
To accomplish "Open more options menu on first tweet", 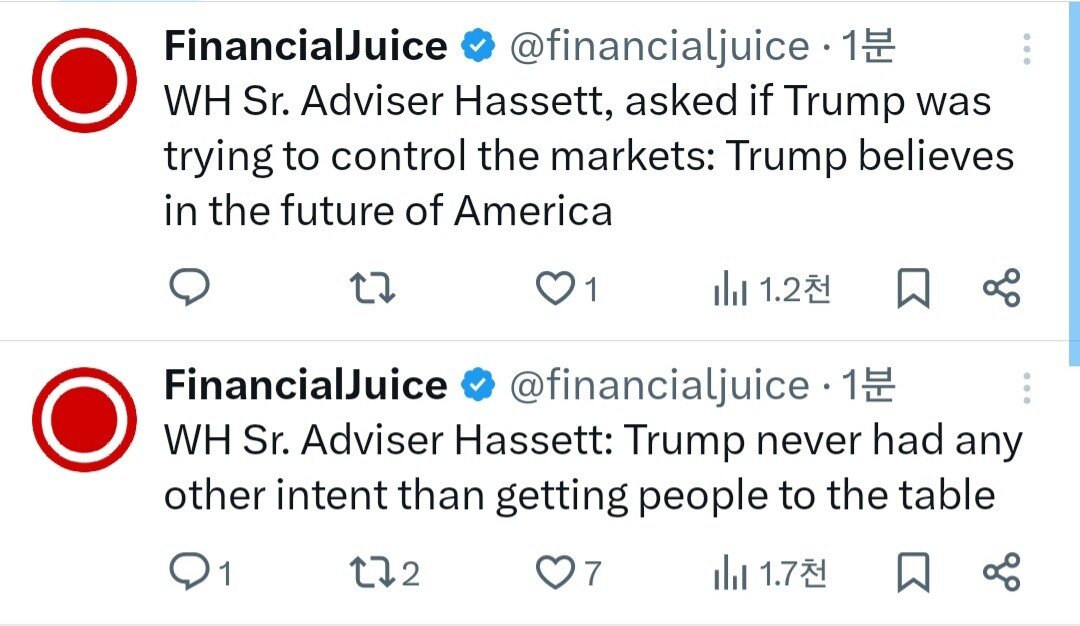I will coord(1026,49).
